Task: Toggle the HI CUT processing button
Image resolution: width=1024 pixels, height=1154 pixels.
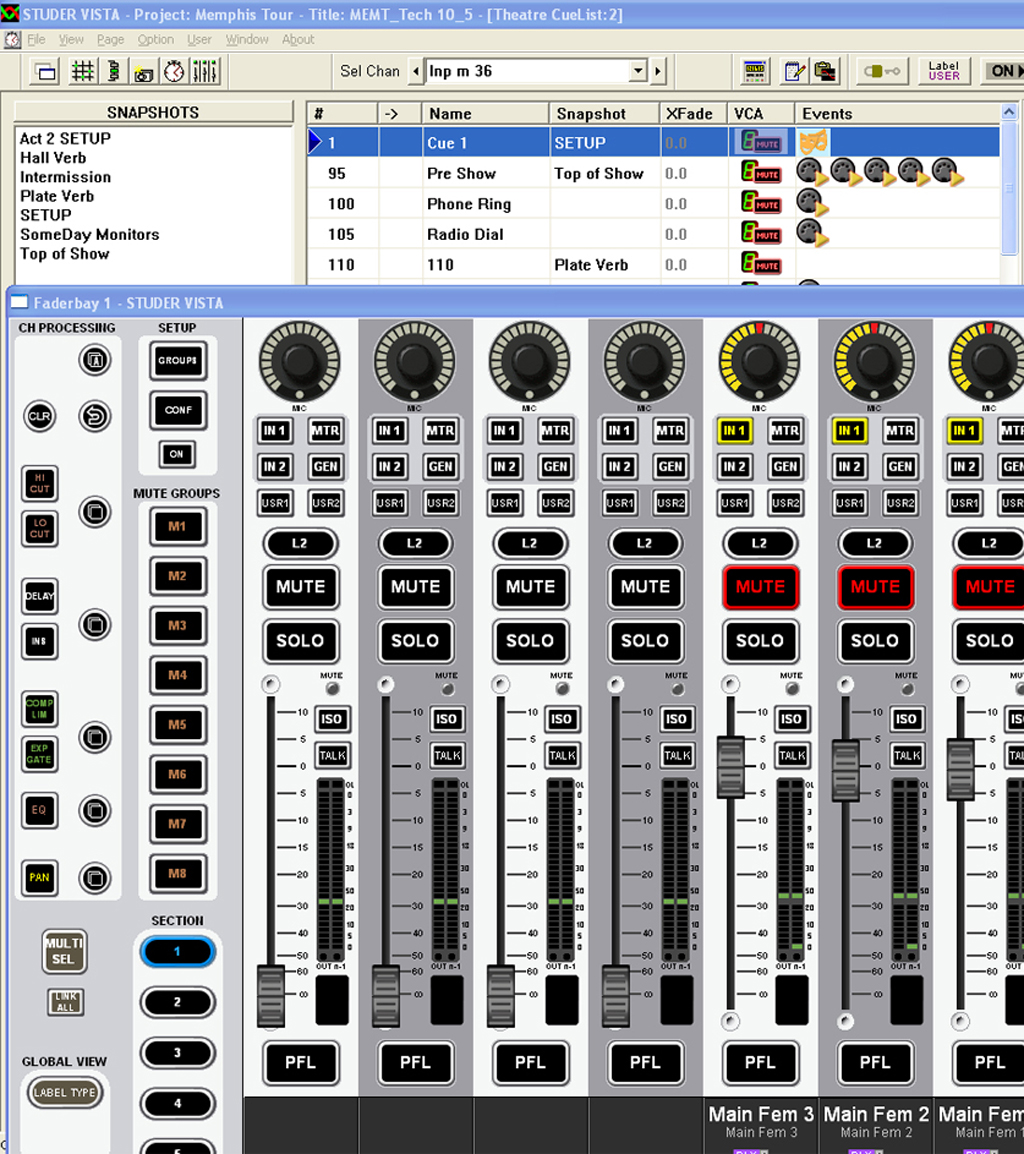Action: 40,484
